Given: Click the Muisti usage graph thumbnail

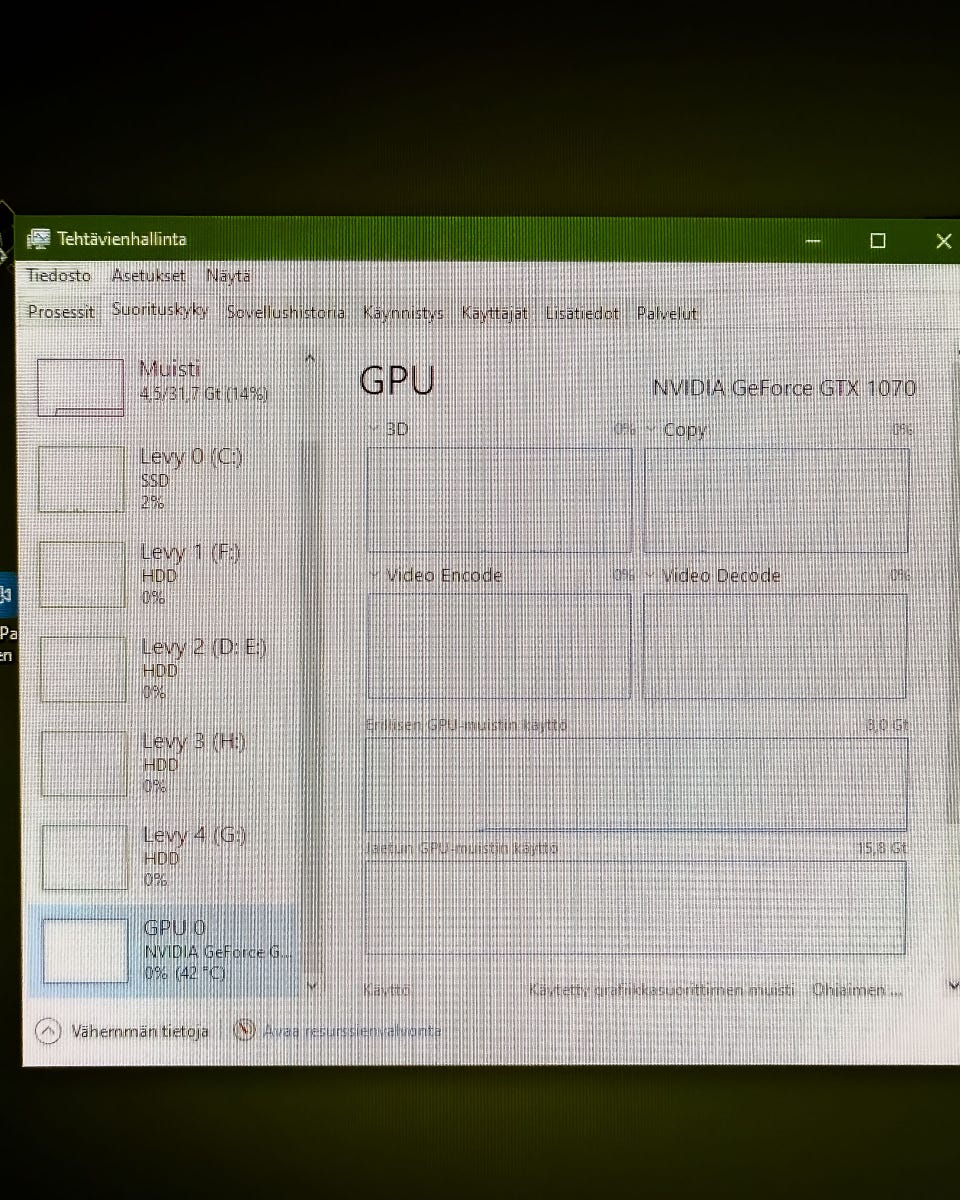Looking at the screenshot, I should click(x=80, y=387).
